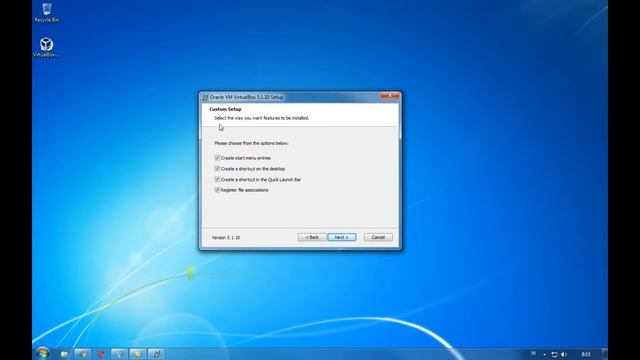Viewport: 640px width, 360px height.
Task: Click the 'Version 5.1.10' text
Action: click(x=226, y=238)
